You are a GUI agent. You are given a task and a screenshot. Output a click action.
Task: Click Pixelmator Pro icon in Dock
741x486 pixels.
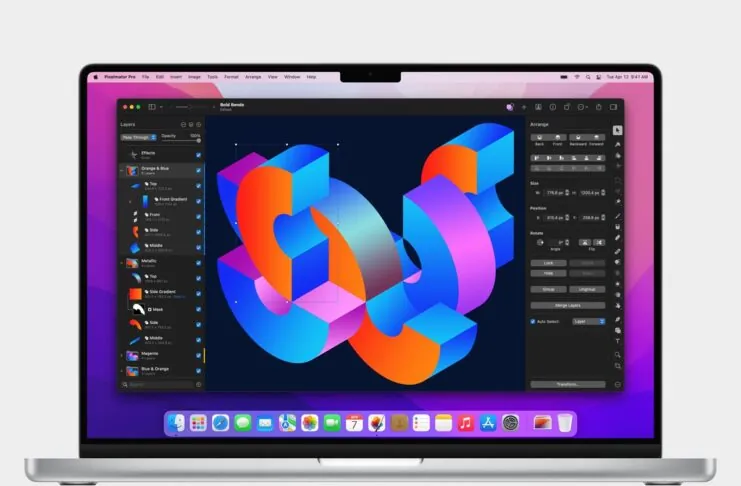pyautogui.click(x=377, y=423)
